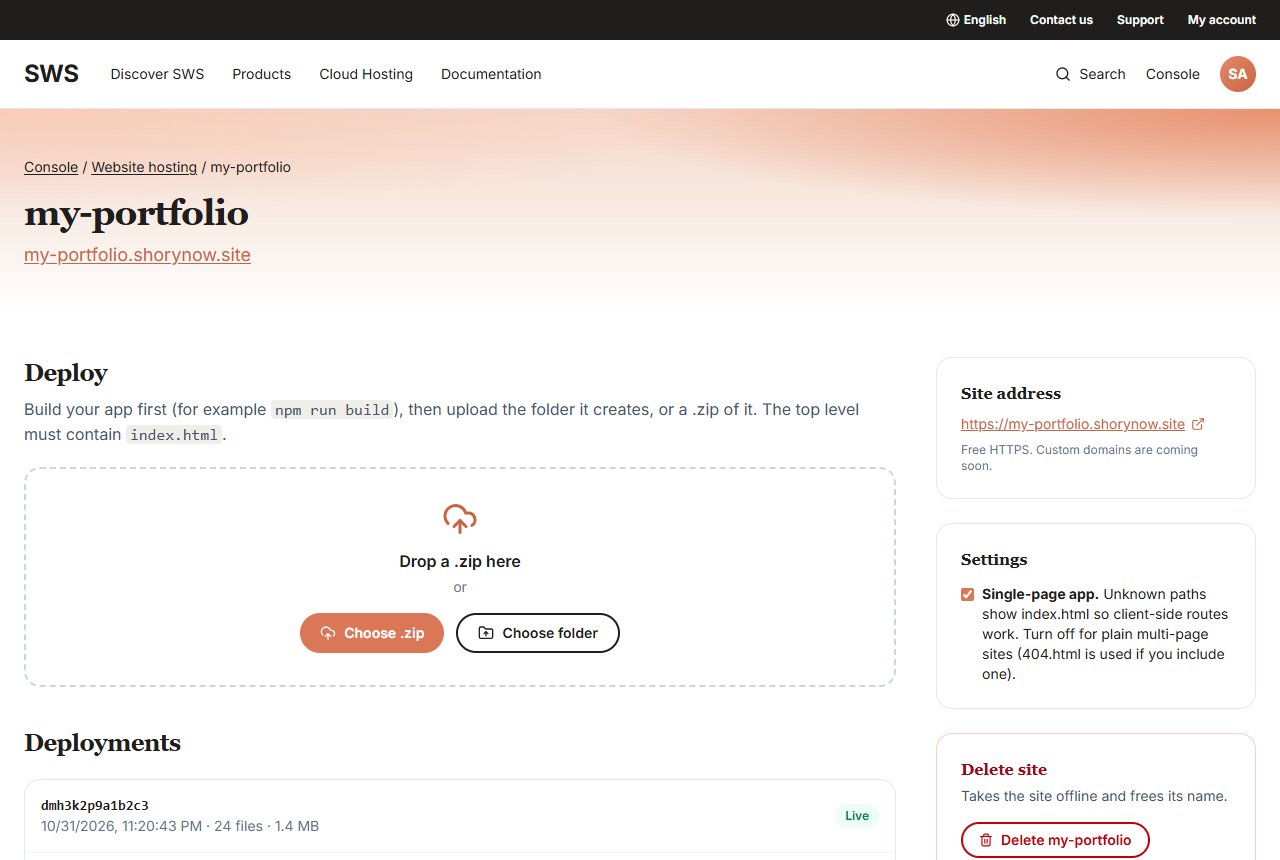
Task: Open the Support link
Action: 1140,20
